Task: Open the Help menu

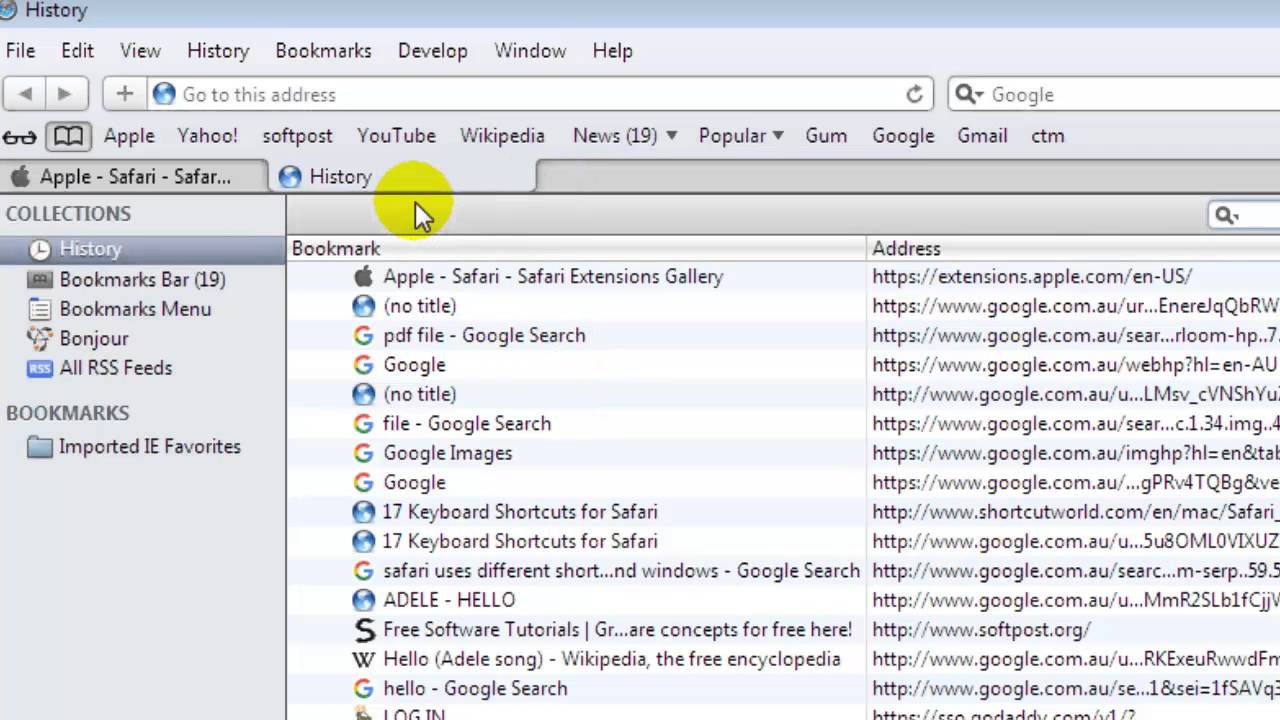Action: (612, 50)
